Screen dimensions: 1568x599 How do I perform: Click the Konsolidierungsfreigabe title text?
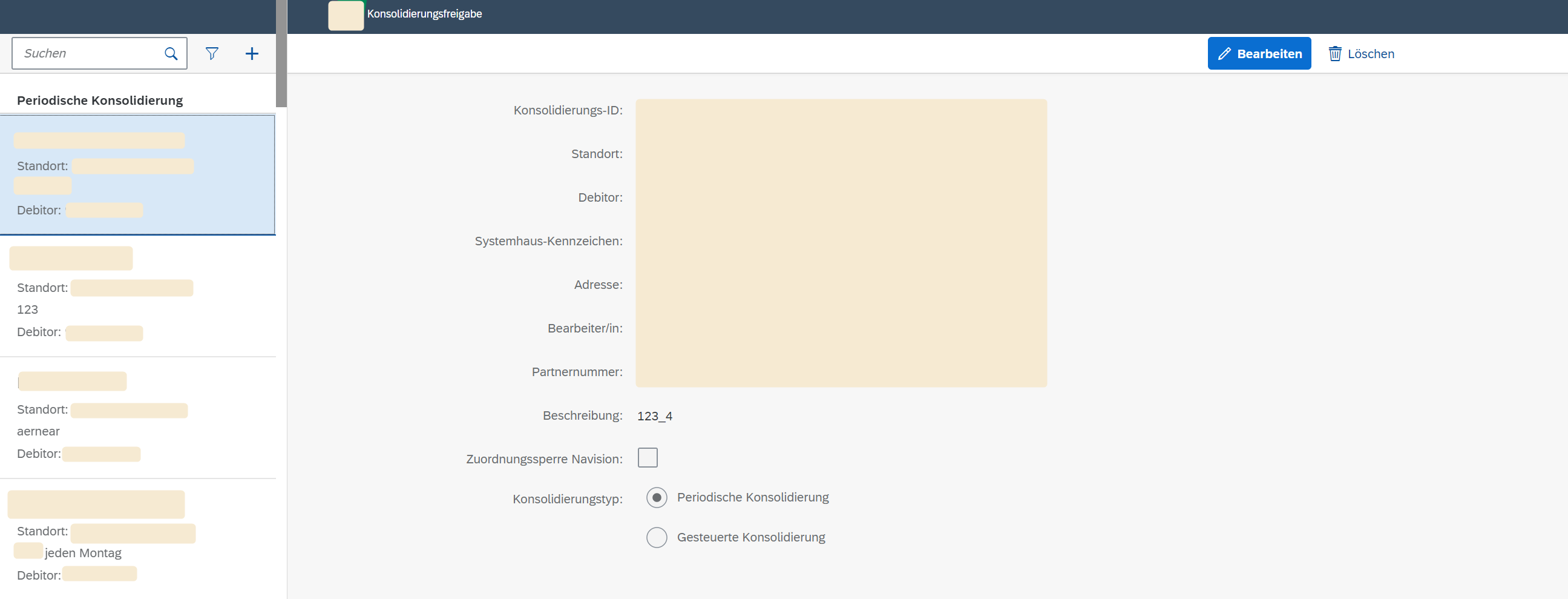pyautogui.click(x=424, y=14)
